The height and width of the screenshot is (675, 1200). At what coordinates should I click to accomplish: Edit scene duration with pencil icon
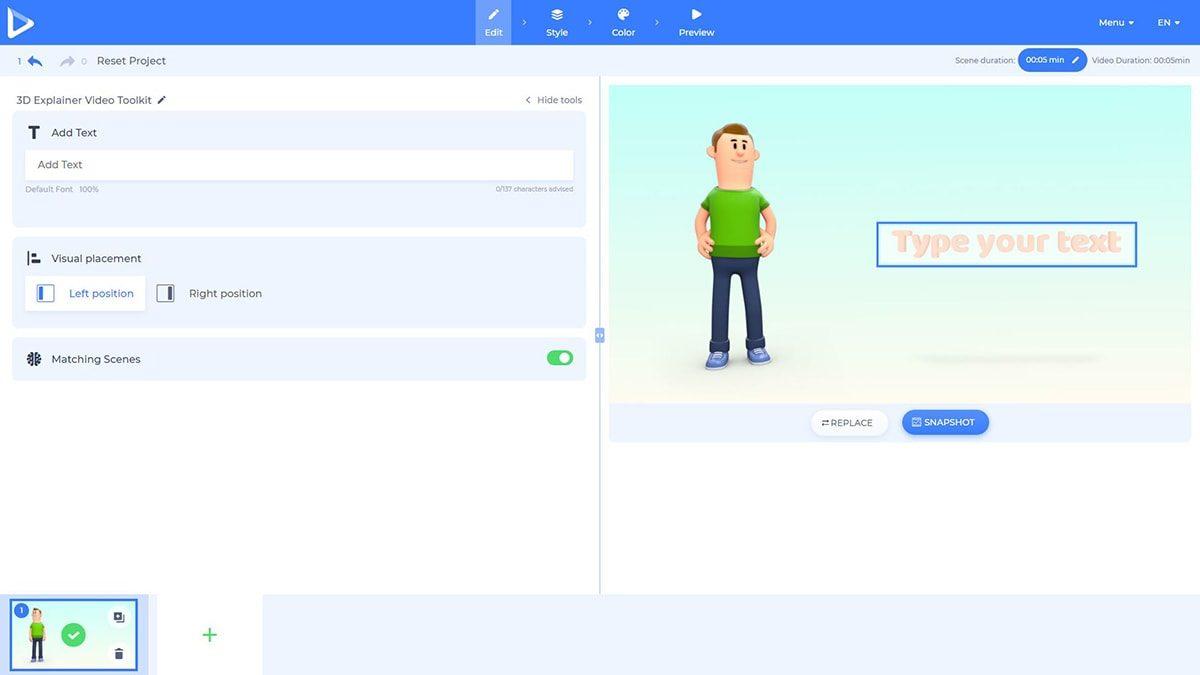(x=1076, y=60)
